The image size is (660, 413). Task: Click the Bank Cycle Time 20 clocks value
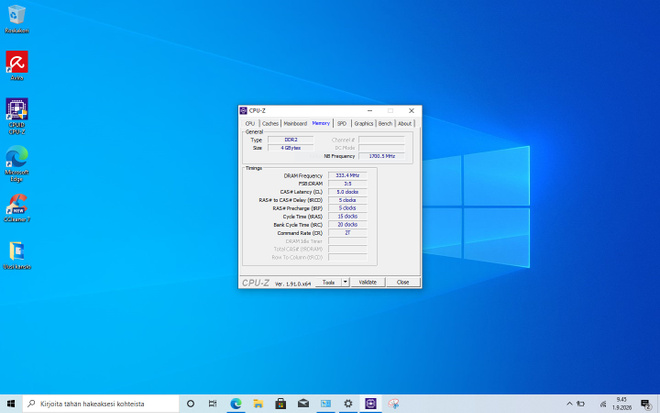[347, 224]
